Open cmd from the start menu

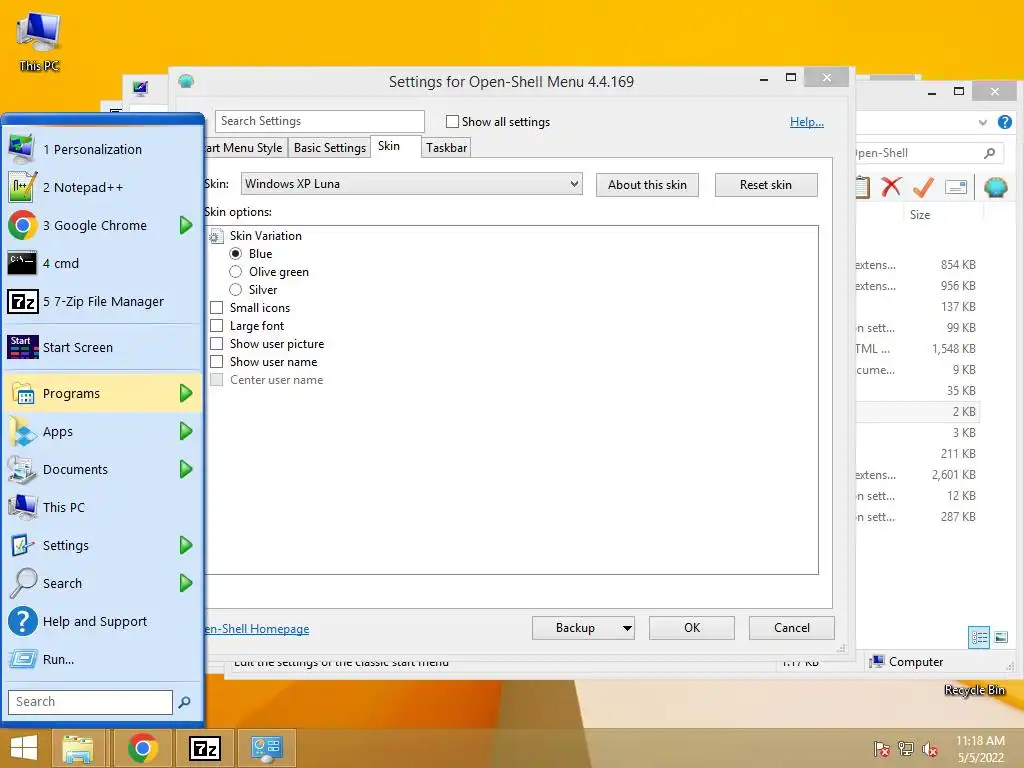click(103, 263)
